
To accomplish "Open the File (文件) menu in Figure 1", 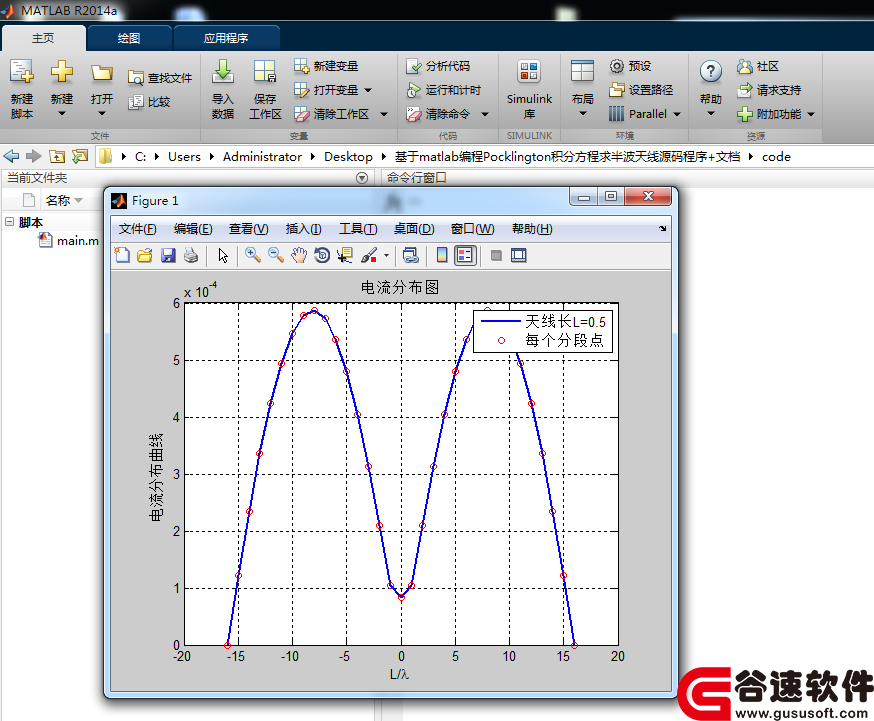I will (x=137, y=229).
